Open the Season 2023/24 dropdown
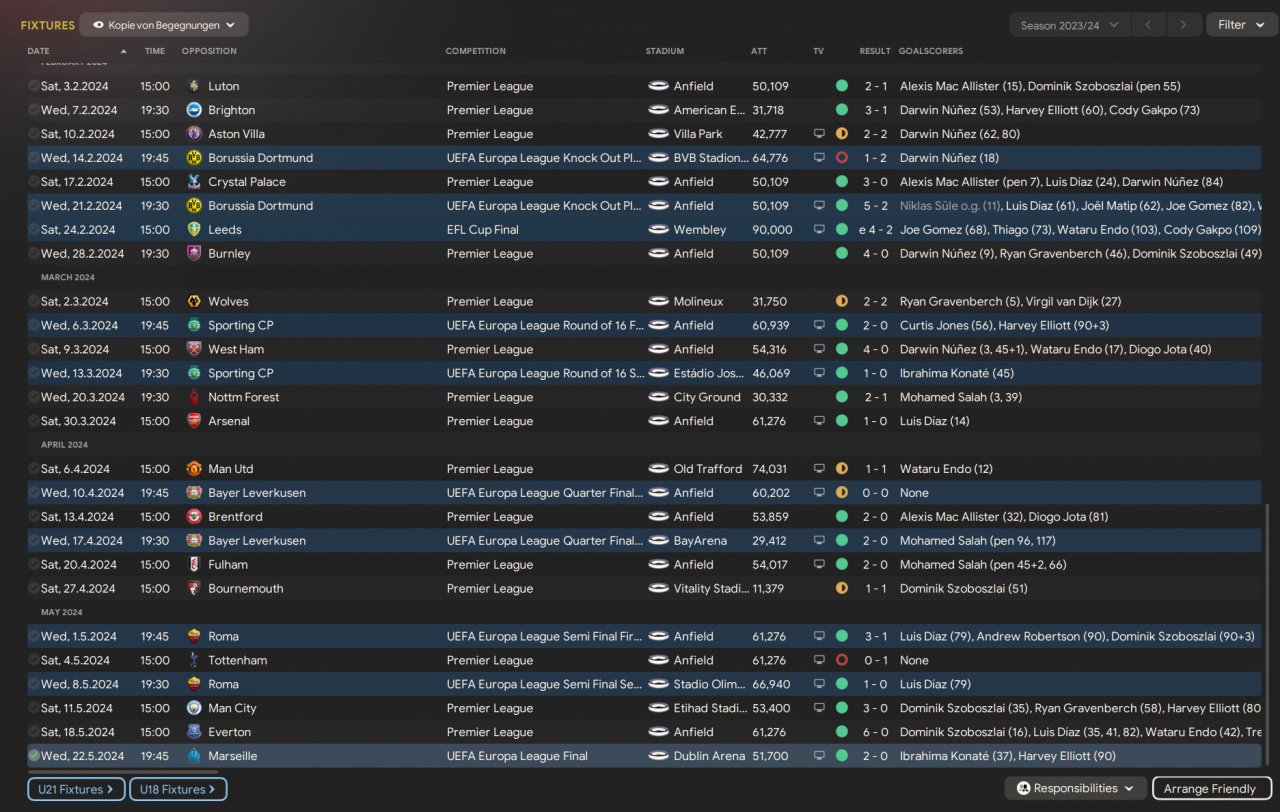 (1070, 25)
